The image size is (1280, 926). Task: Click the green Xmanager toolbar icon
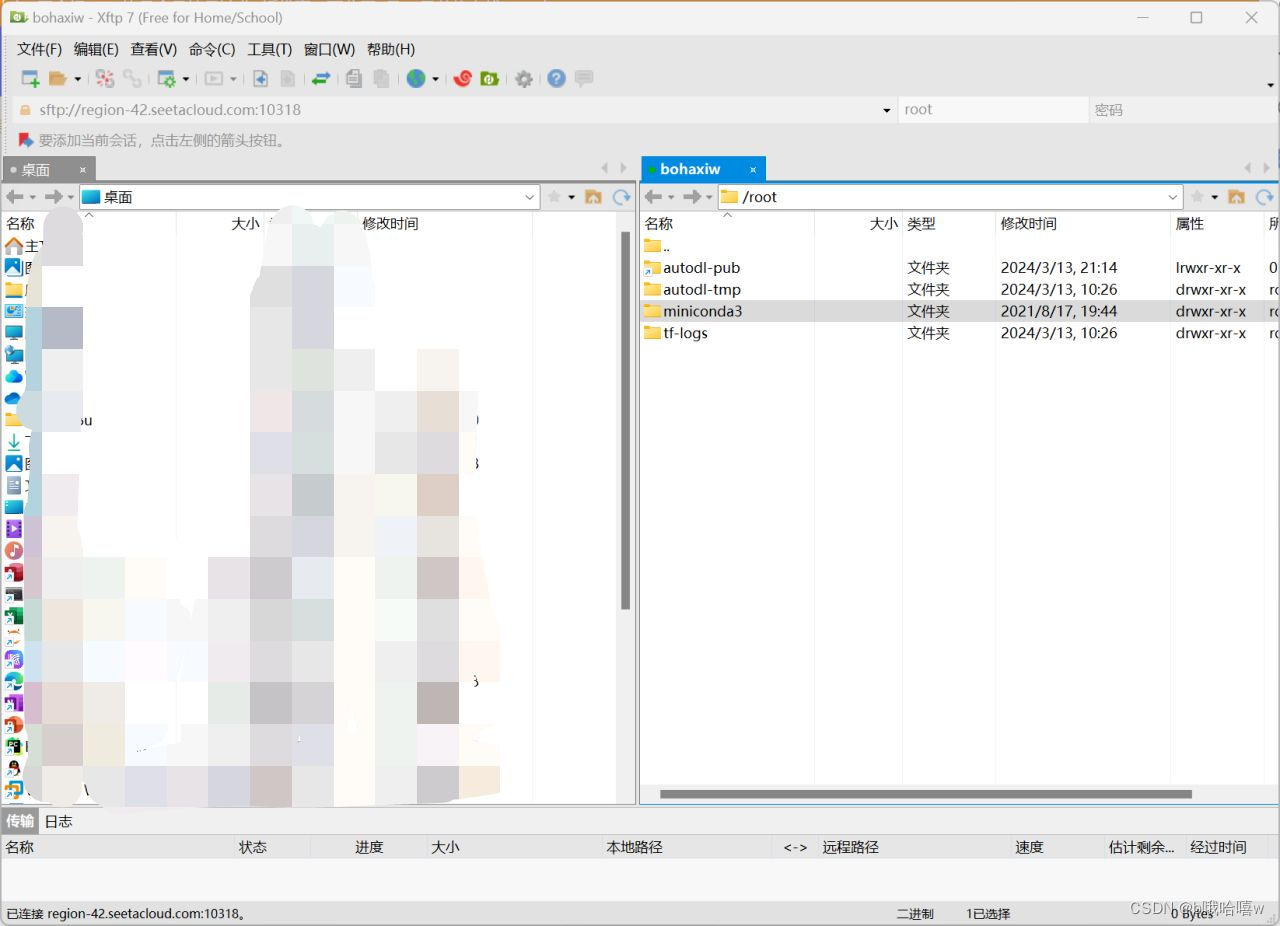click(488, 78)
